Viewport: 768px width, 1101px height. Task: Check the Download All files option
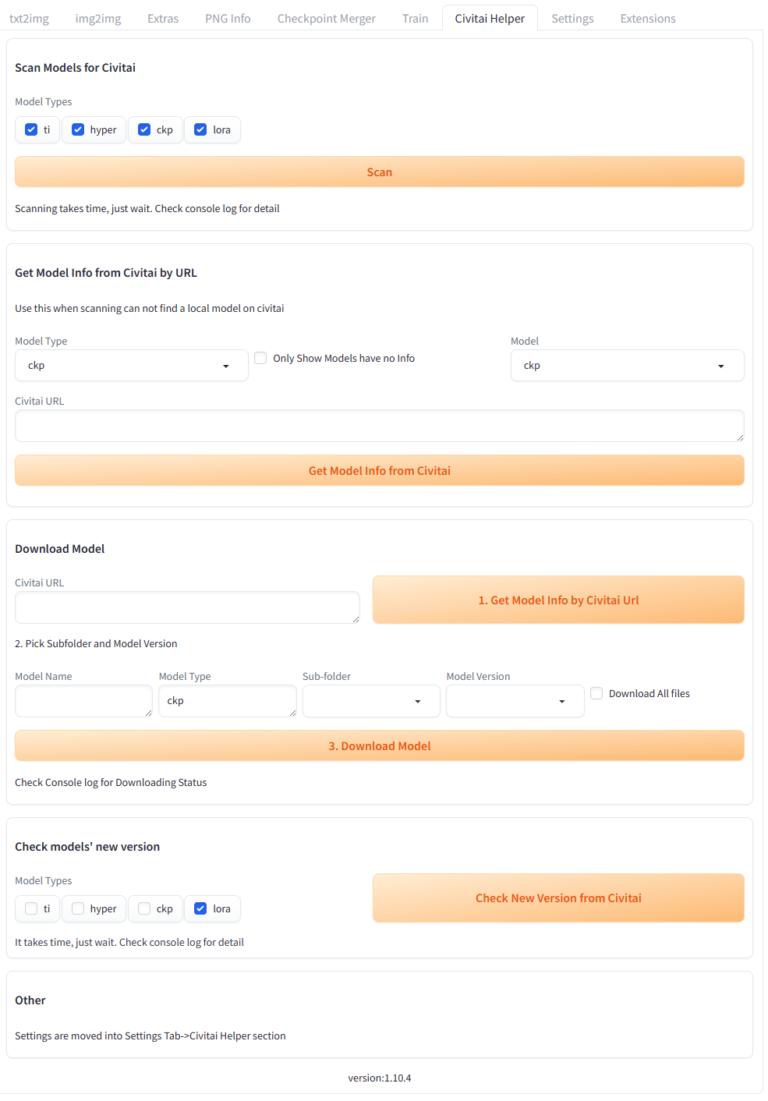pyautogui.click(x=597, y=693)
